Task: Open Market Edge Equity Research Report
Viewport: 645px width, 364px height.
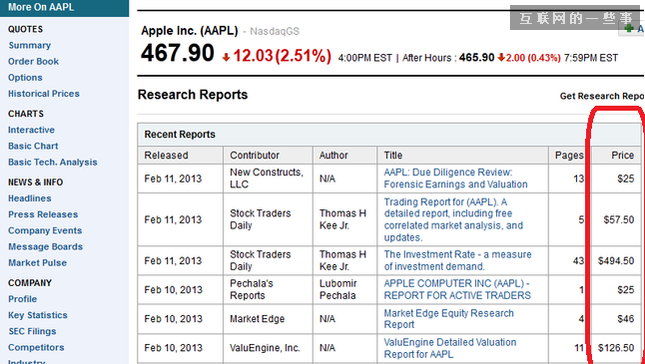Action: (449, 318)
